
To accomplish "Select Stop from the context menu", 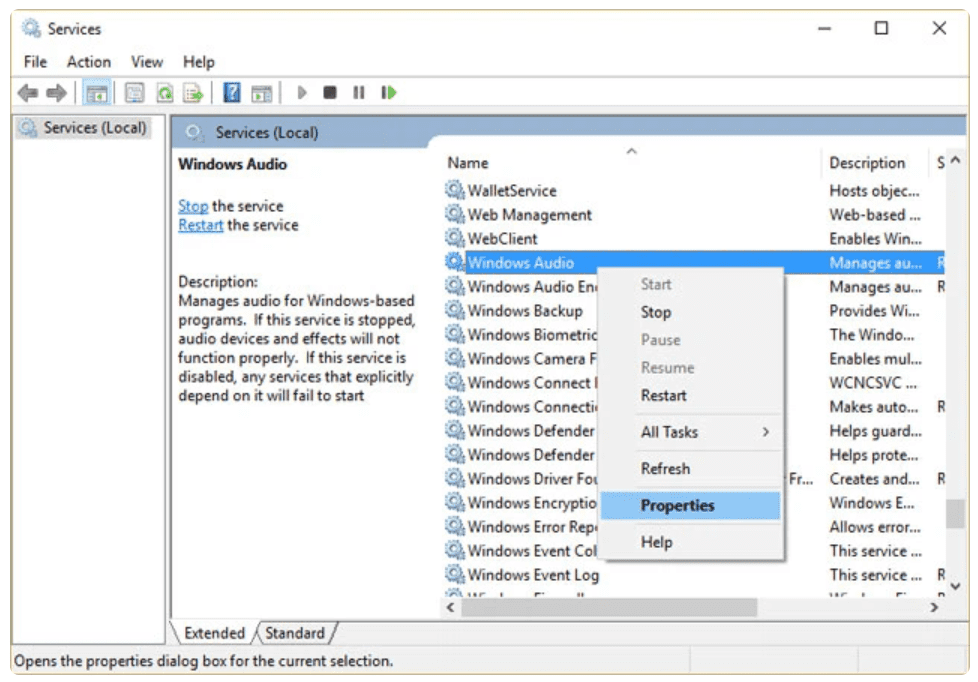I will click(656, 312).
